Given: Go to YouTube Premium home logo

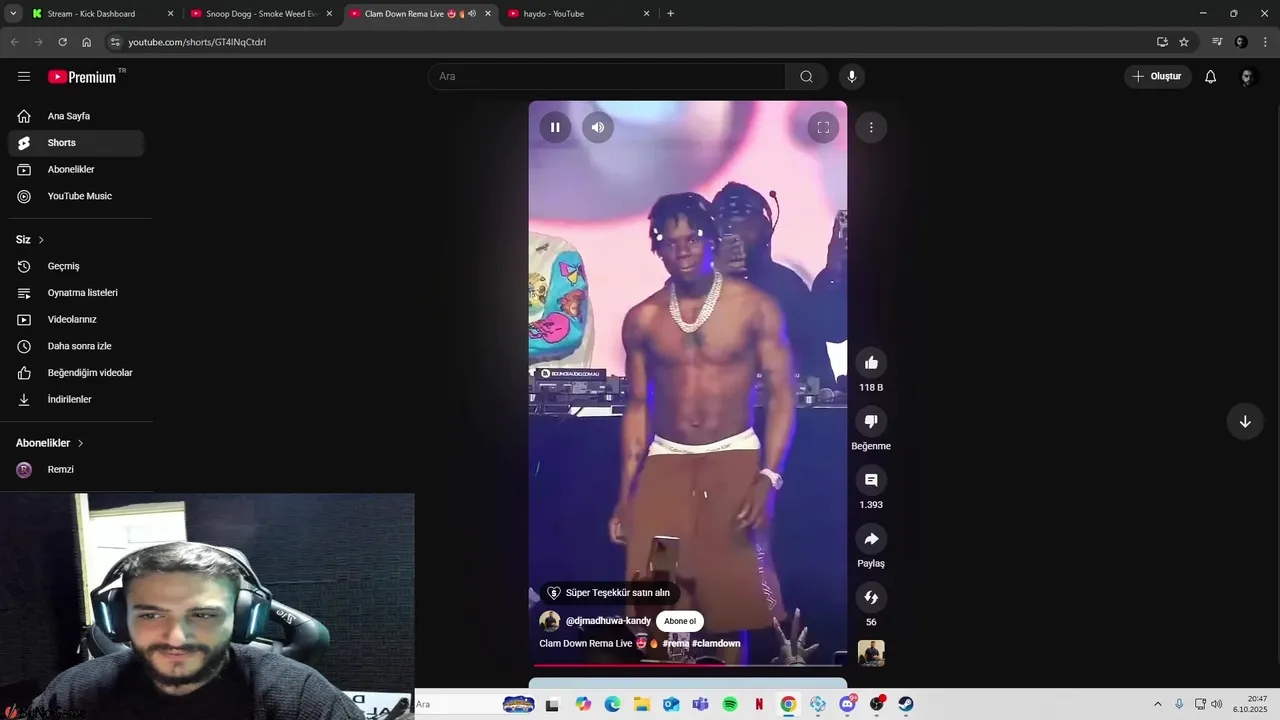Looking at the screenshot, I should pyautogui.click(x=82, y=77).
